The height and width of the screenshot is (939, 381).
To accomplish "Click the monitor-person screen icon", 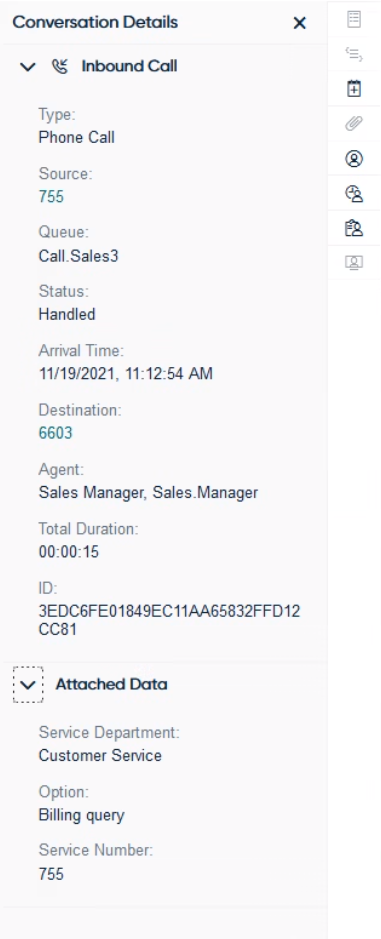I will [x=354, y=263].
